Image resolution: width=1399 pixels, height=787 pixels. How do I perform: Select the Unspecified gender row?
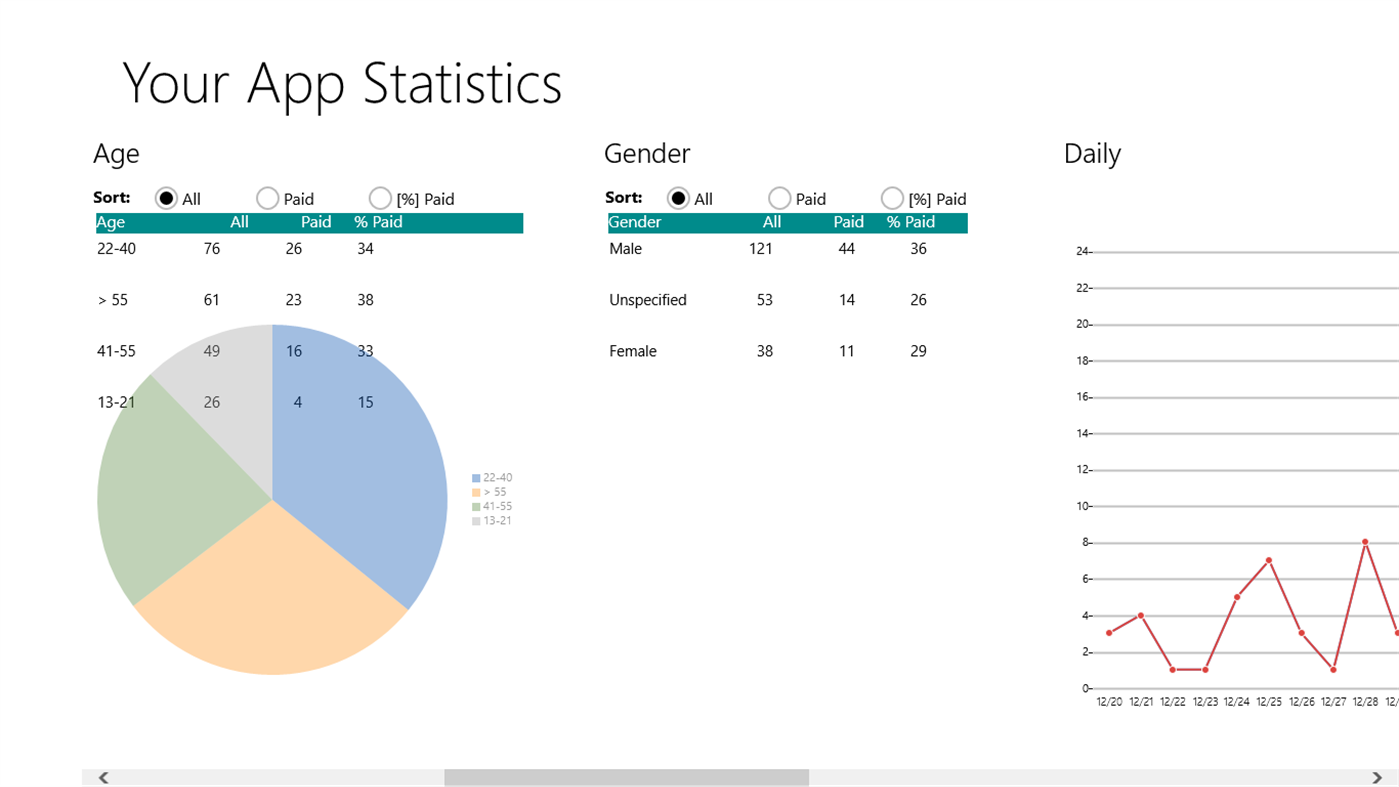tap(648, 299)
